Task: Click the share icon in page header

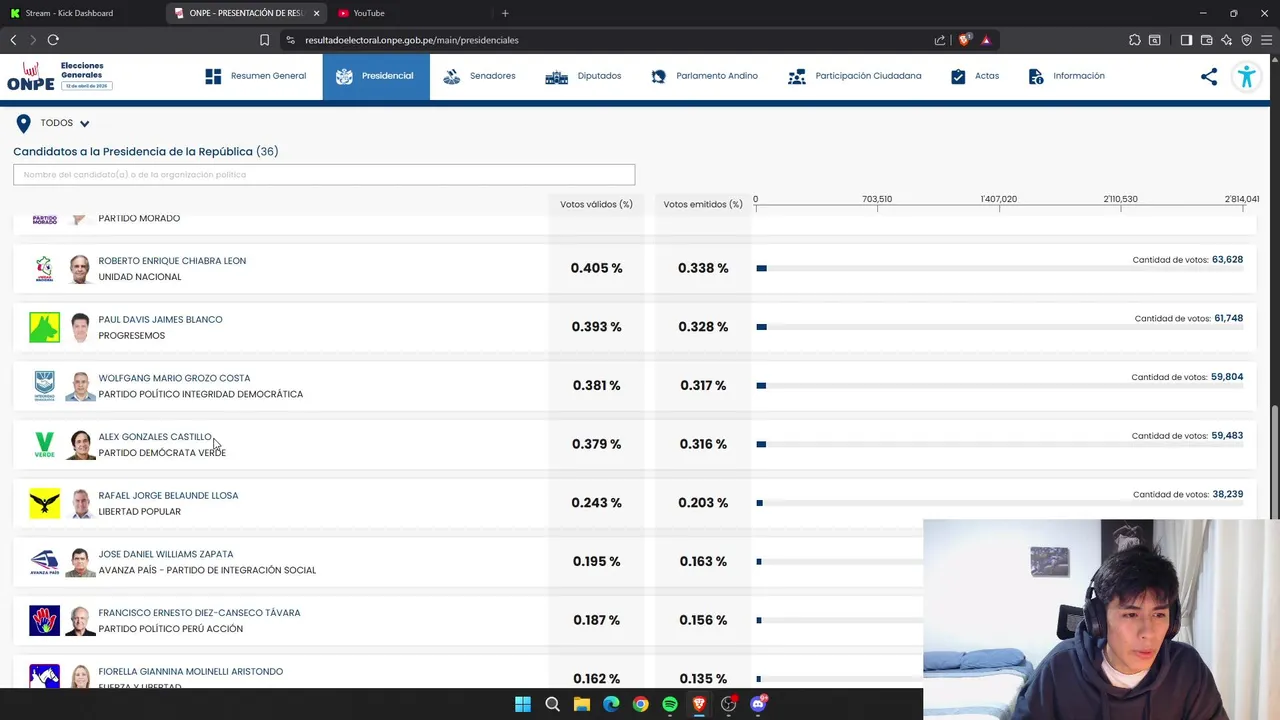Action: click(1209, 76)
